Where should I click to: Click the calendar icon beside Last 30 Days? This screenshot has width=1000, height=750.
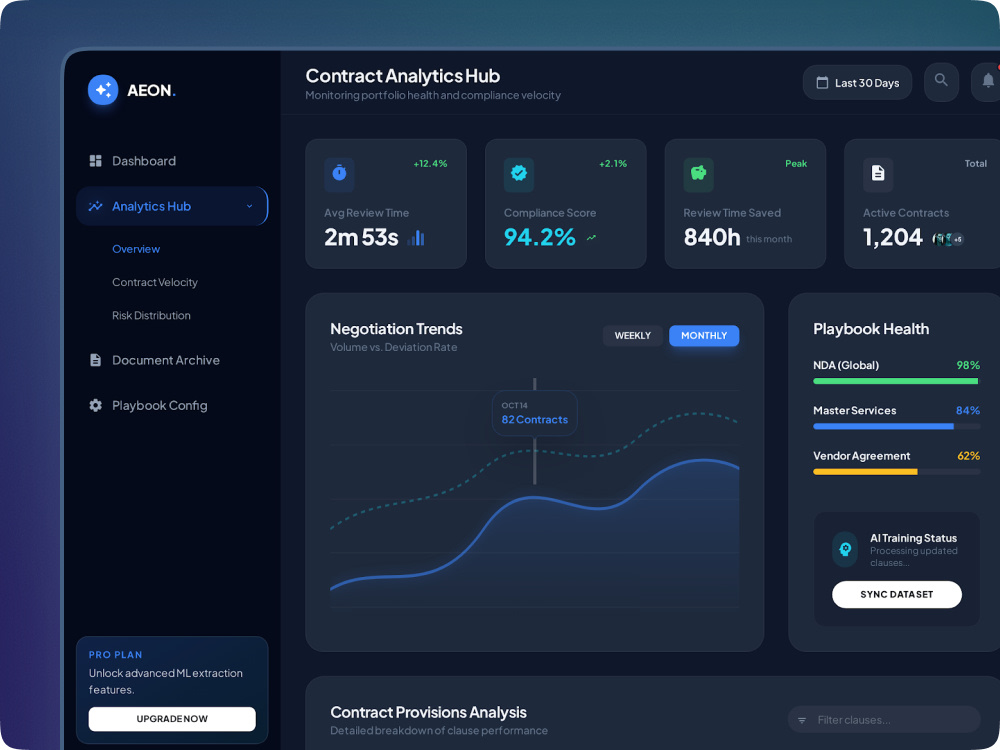click(823, 83)
